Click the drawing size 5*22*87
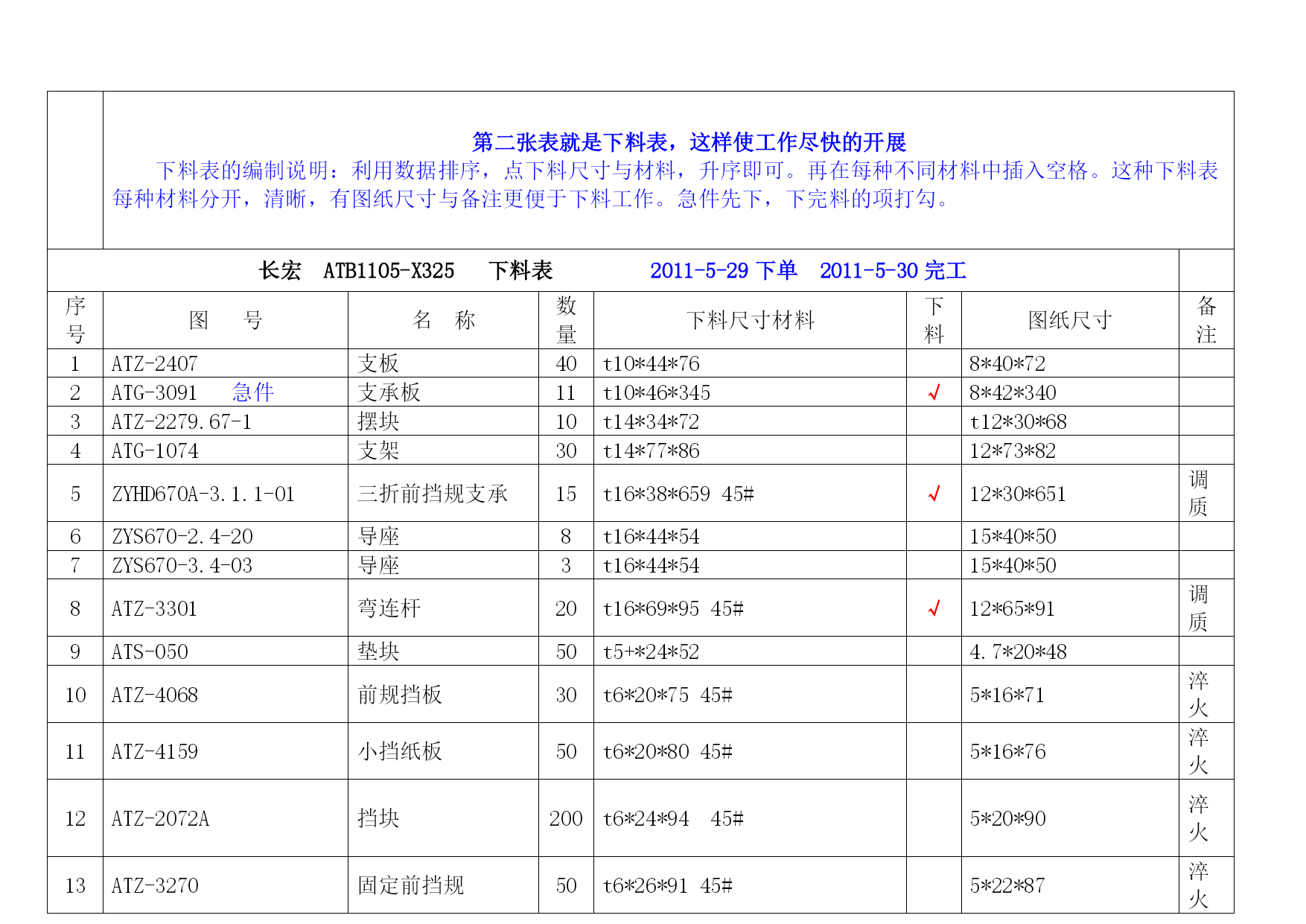Image resolution: width=1306 pixels, height=924 pixels. tap(1007, 886)
